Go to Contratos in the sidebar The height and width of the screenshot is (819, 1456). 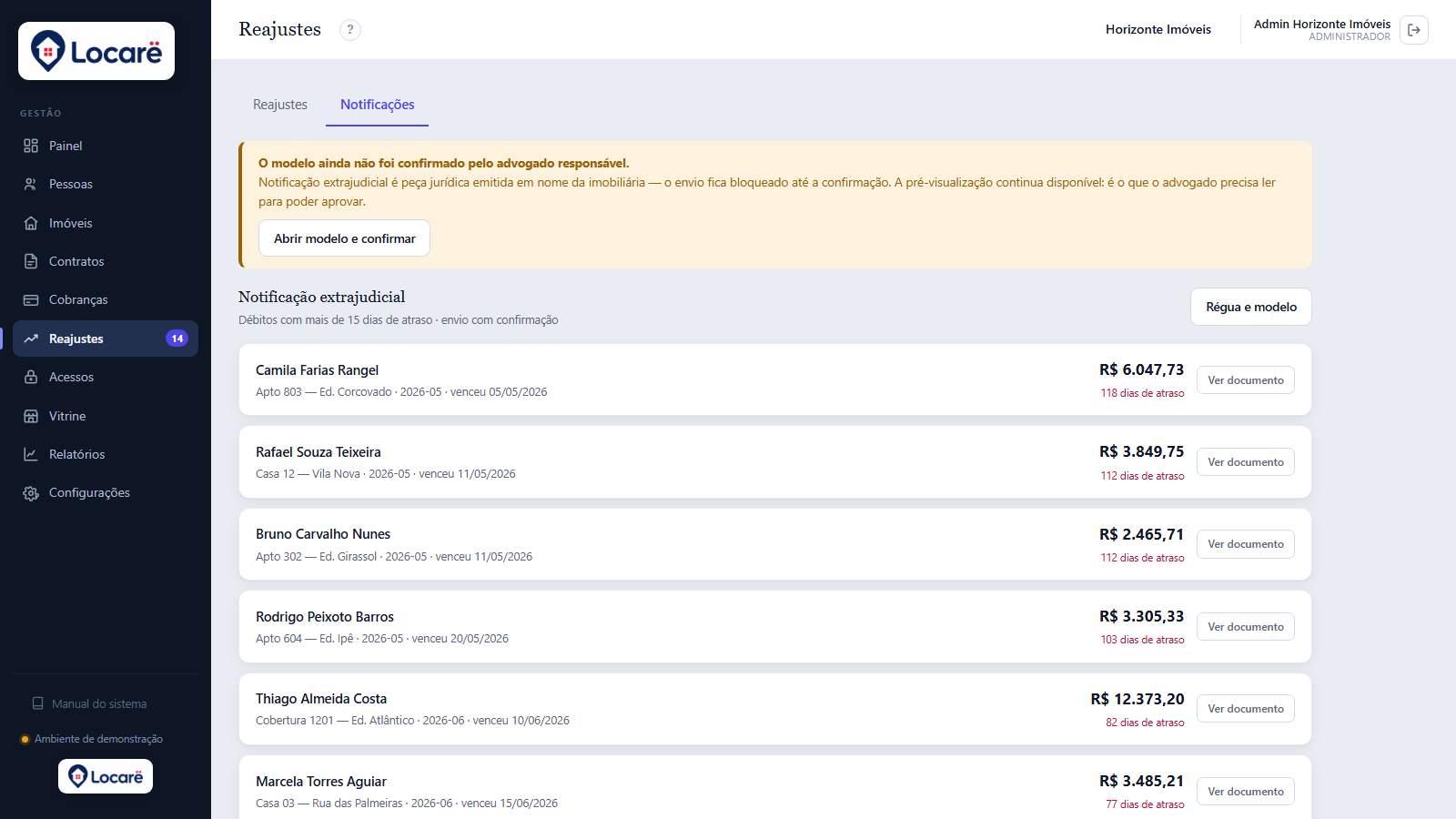coord(106,261)
